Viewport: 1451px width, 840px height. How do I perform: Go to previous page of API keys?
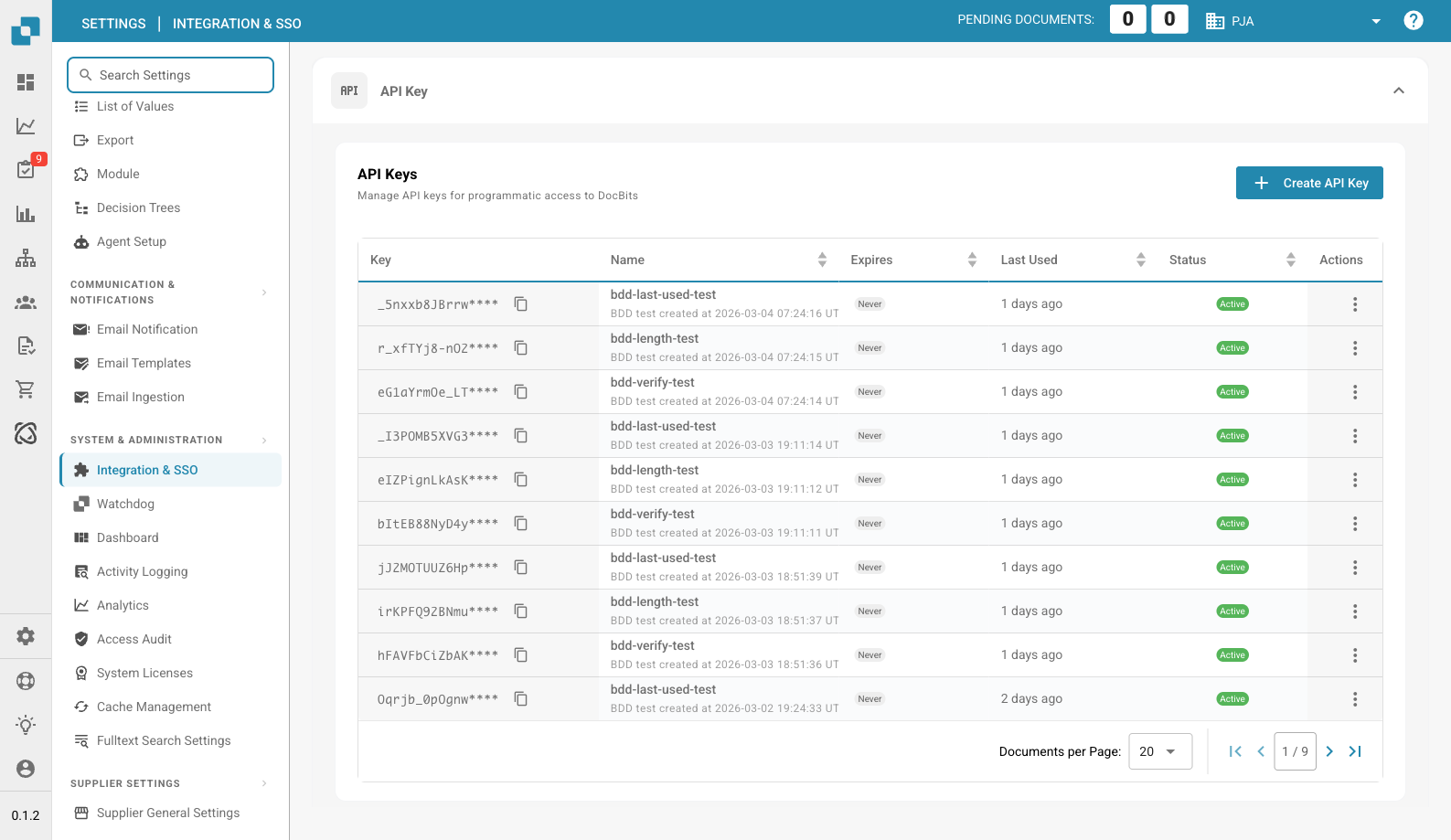click(1261, 751)
